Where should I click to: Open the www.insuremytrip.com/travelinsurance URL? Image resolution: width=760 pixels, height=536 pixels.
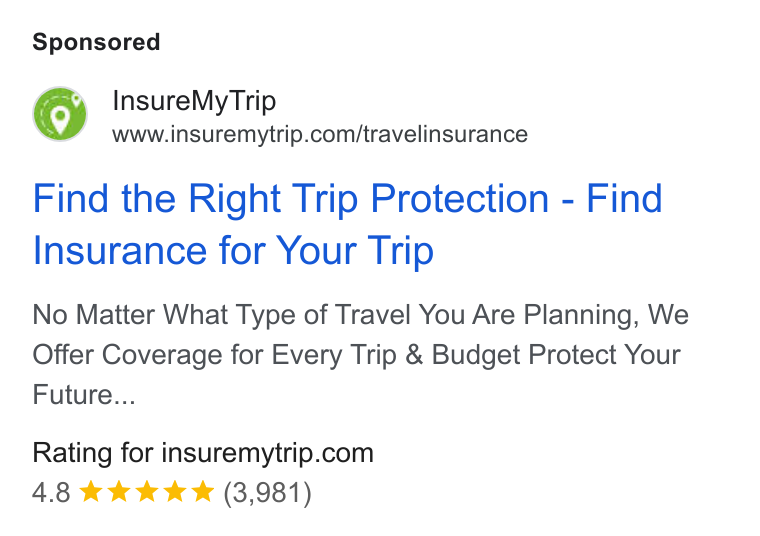(x=320, y=134)
